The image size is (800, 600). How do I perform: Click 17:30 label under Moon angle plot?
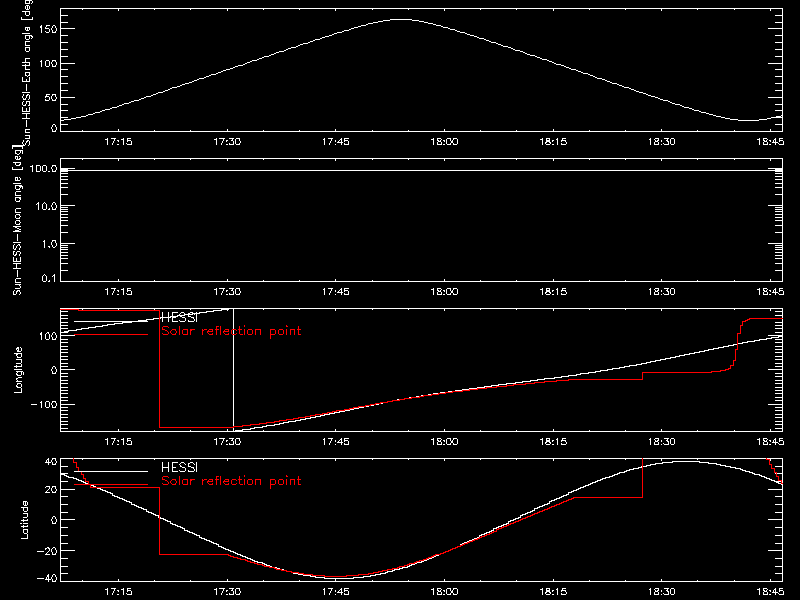(x=227, y=292)
